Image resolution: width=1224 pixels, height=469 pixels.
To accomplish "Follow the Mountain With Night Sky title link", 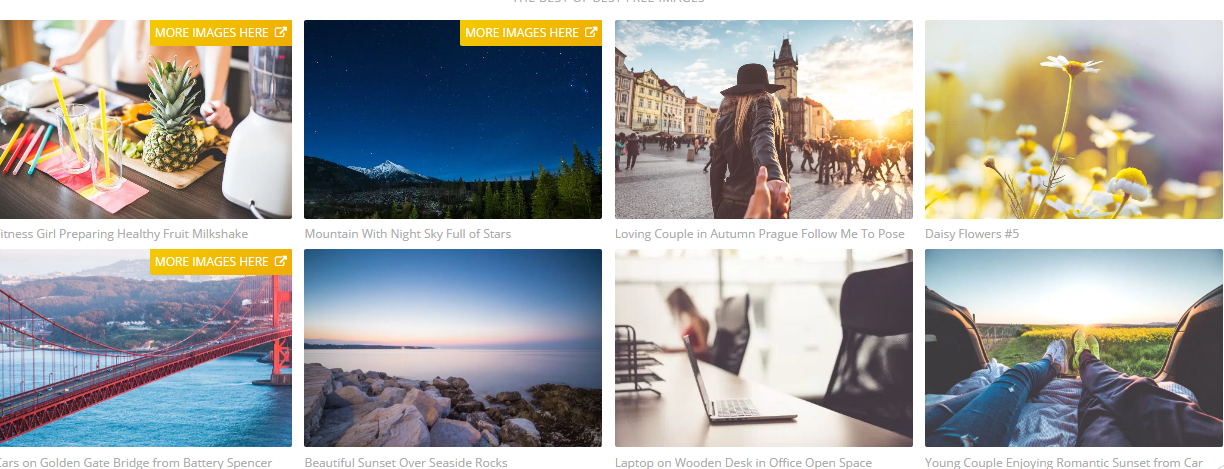I will [x=407, y=234].
